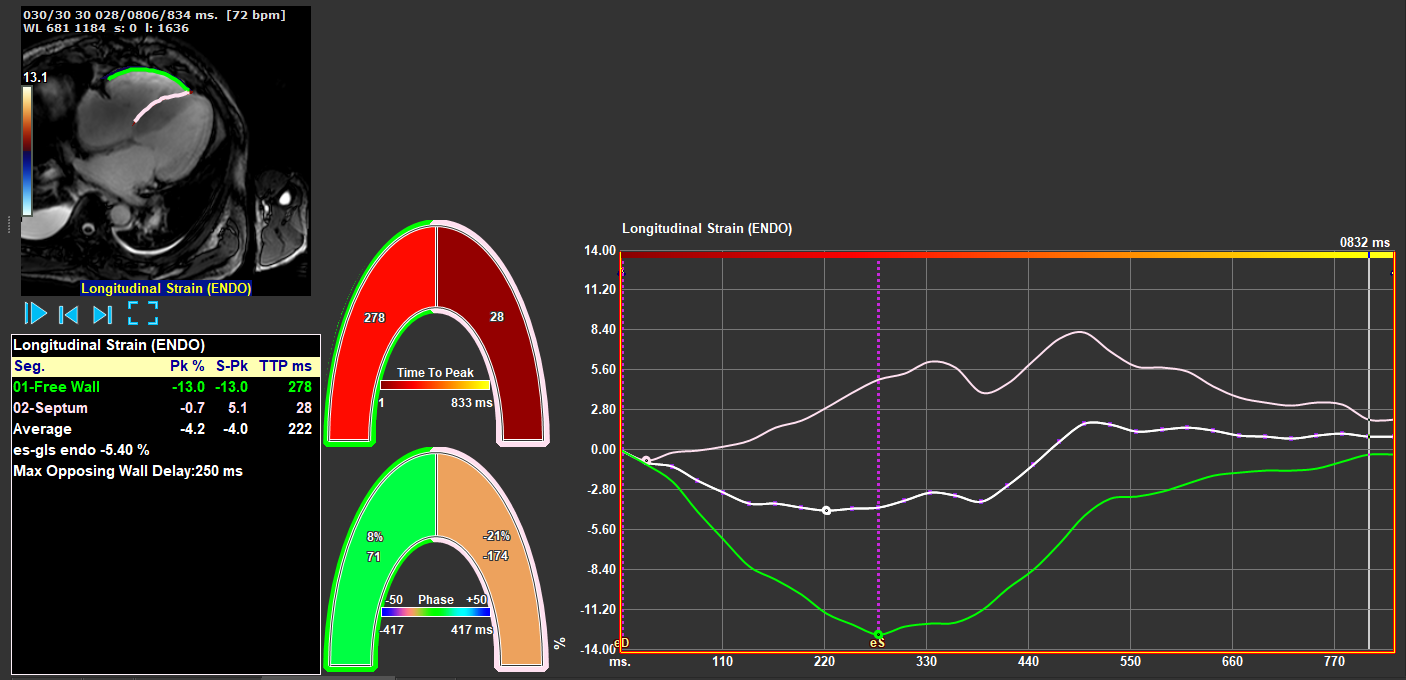This screenshot has height=680, width=1406.
Task: Click the fullscreen bracket icon
Action: coord(143,314)
